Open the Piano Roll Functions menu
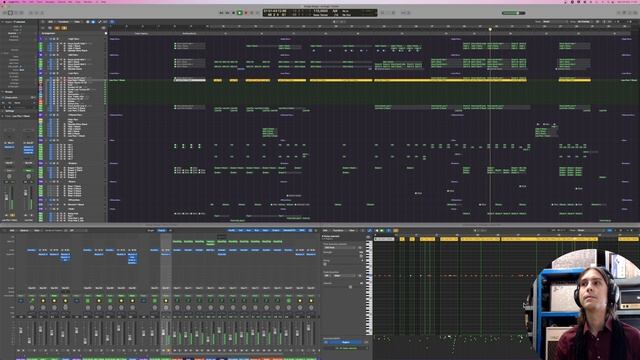This screenshot has width=640, height=360. (338, 231)
